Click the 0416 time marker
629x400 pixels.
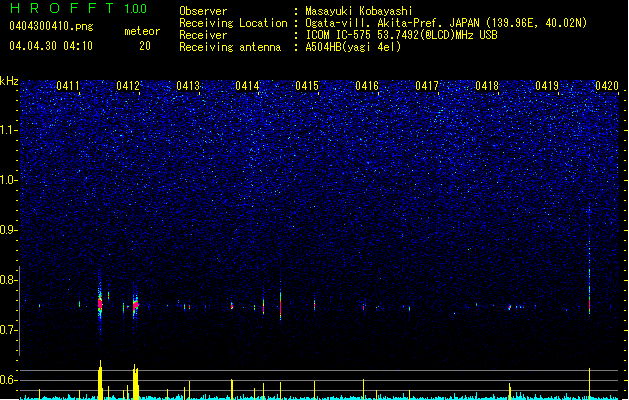367,86
